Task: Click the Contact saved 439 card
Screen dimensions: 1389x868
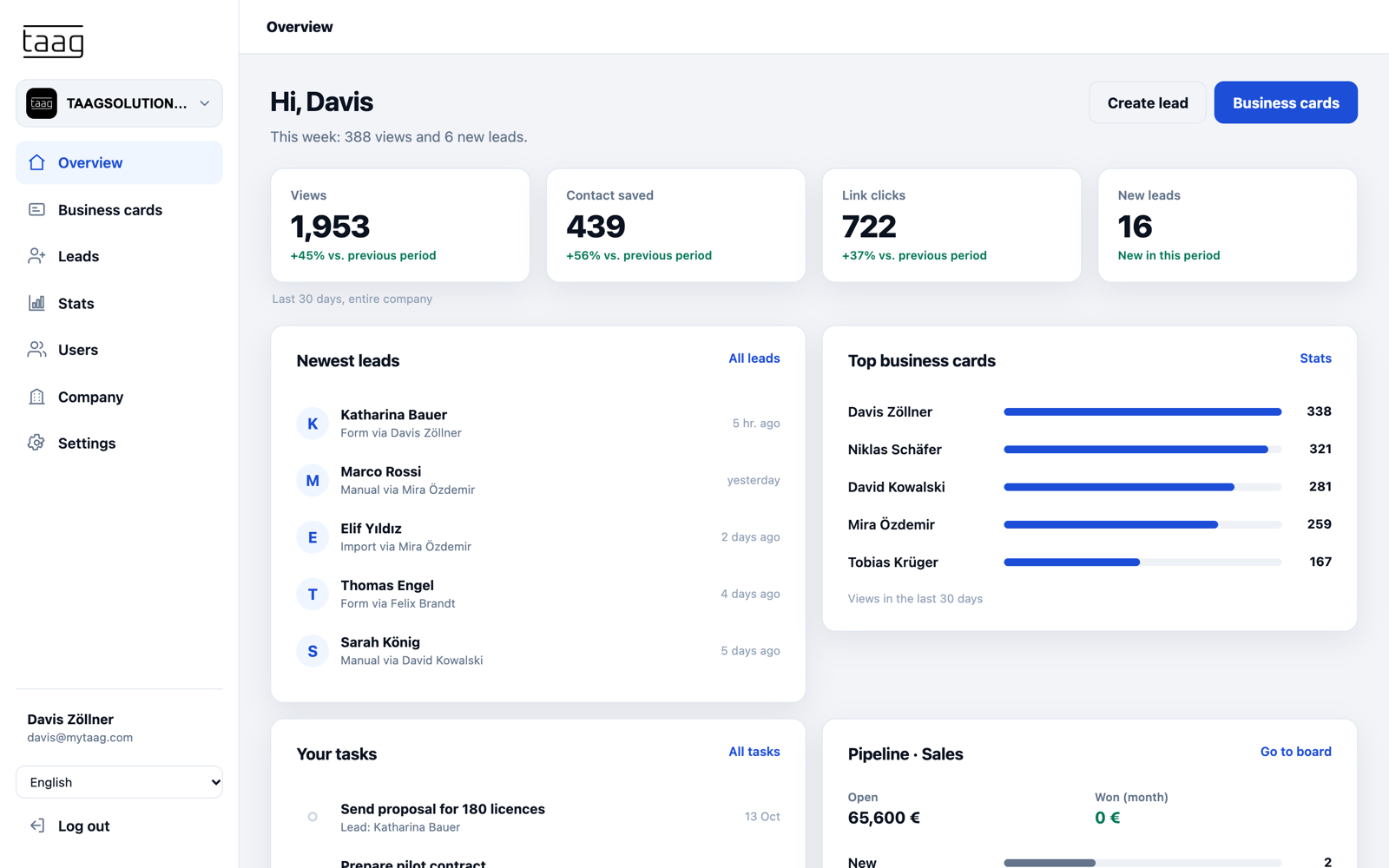Action: pos(675,225)
